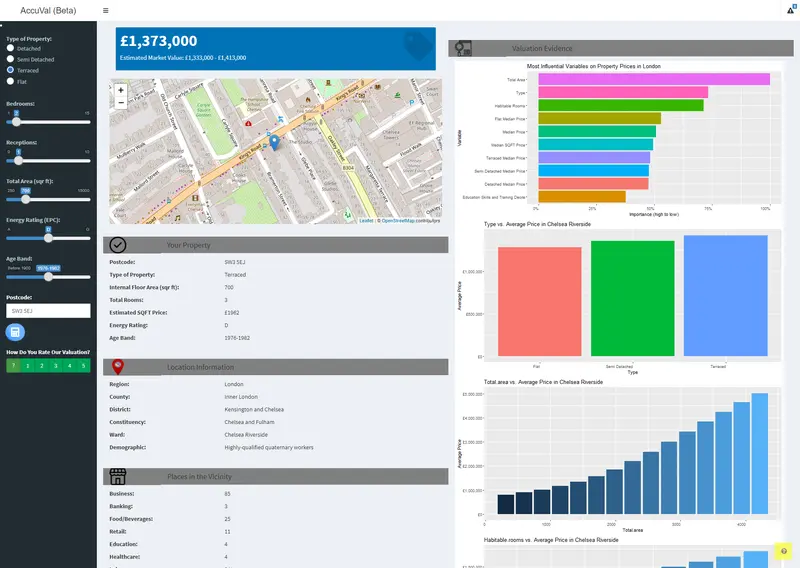Click the price tag icon in value box
This screenshot has width=800, height=568.
(x=418, y=45)
